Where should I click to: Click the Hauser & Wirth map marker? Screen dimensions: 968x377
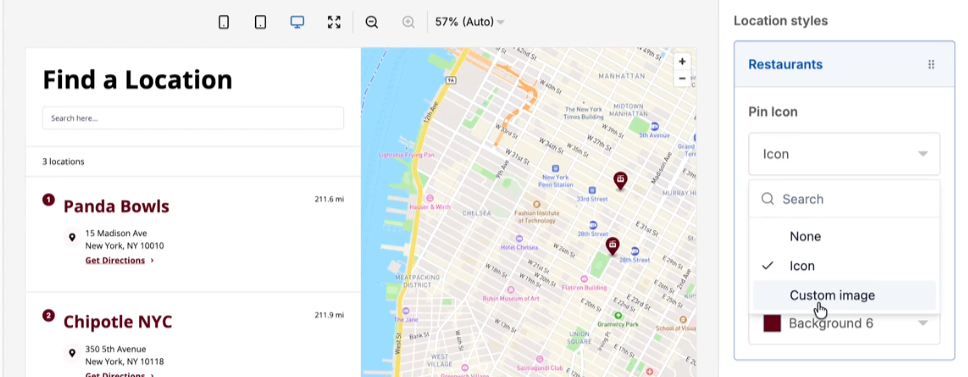point(430,197)
